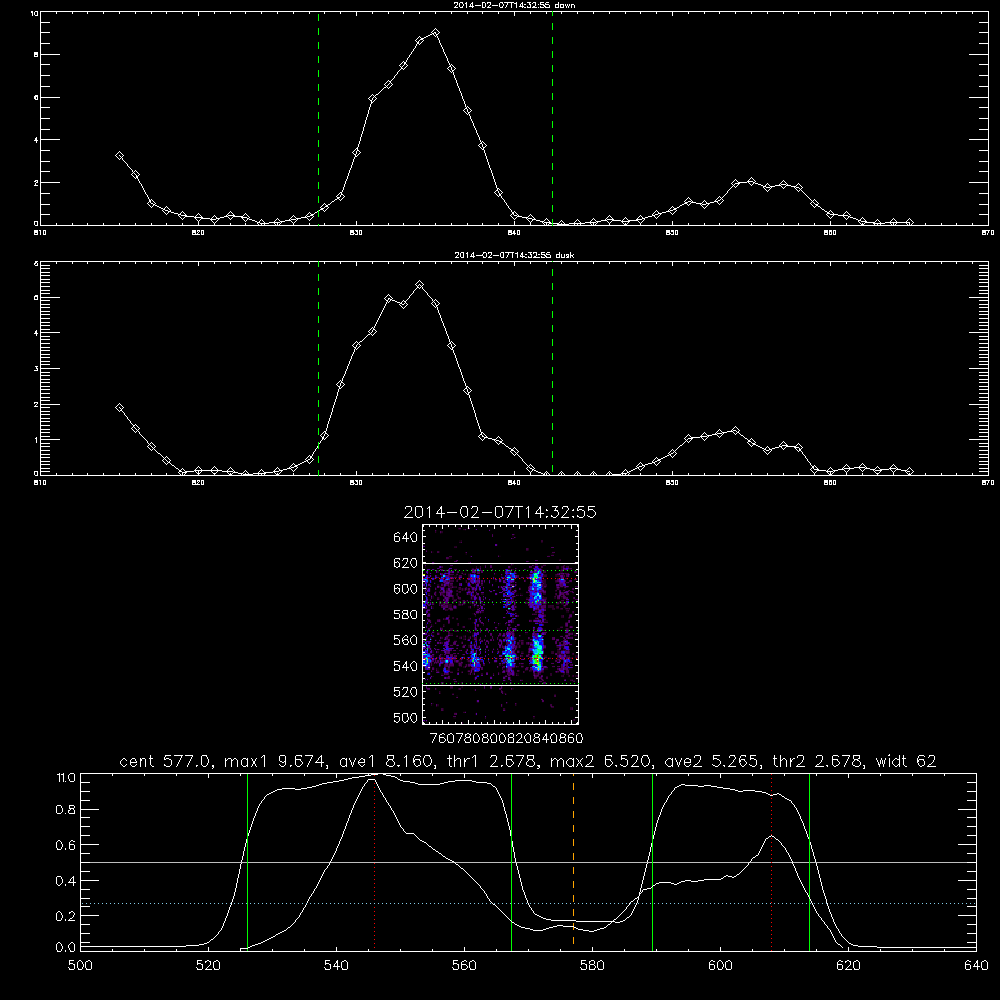Click the "500" label on bottom plot x-axis

point(80,966)
